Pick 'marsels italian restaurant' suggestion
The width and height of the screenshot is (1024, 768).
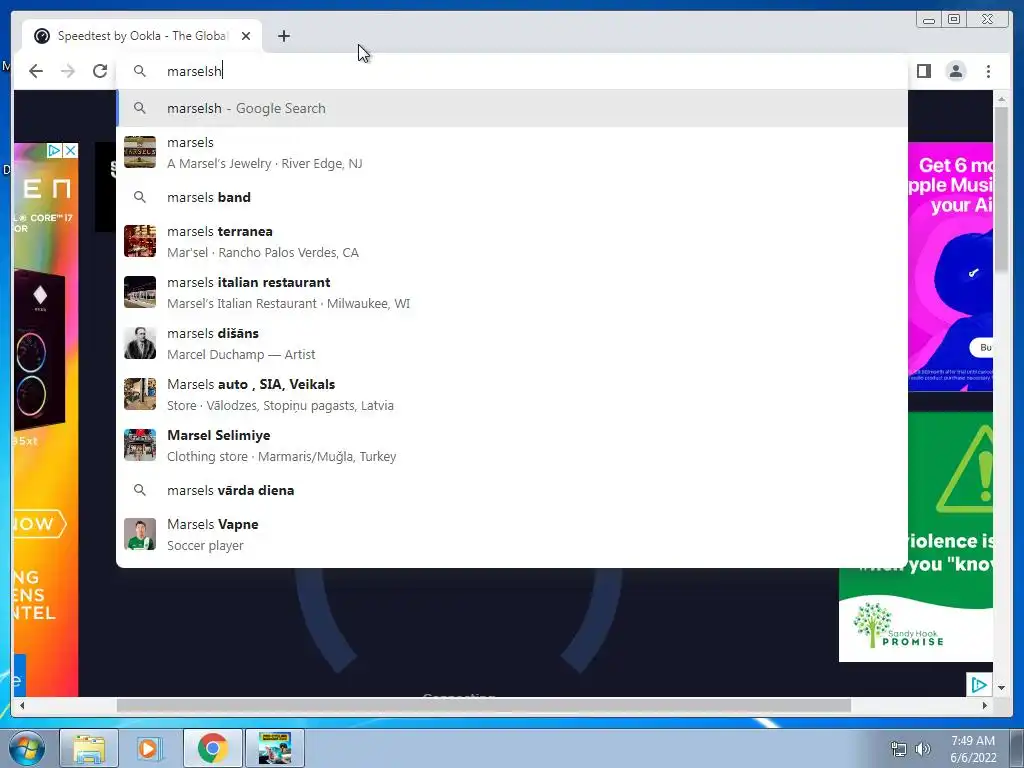[x=512, y=293]
